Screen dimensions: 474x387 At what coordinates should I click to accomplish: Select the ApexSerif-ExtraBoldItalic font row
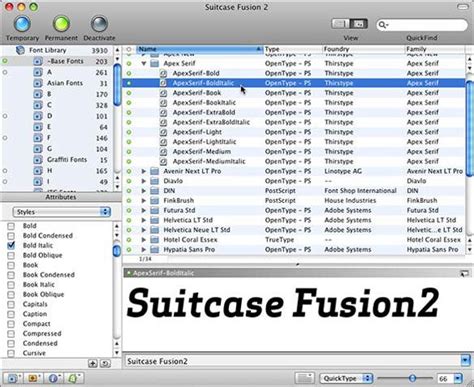click(294, 122)
